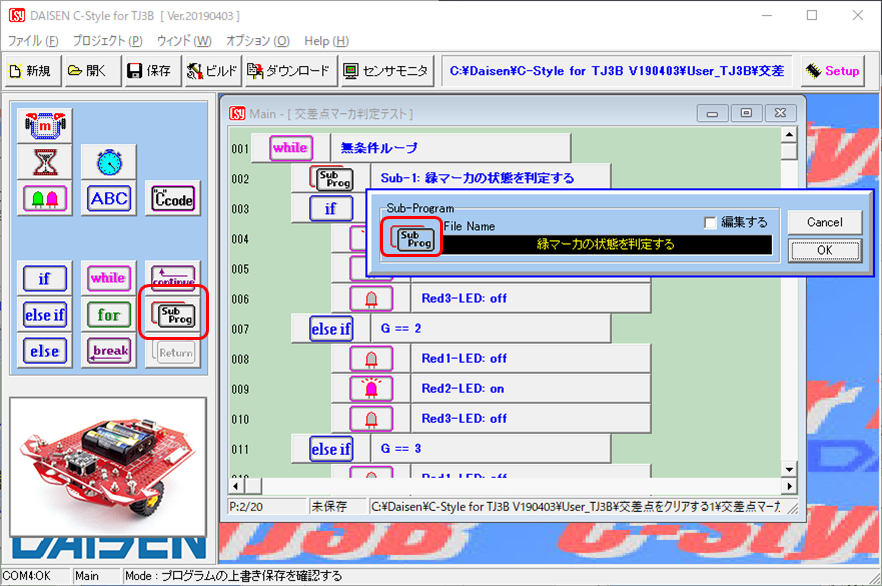Viewport: 882px width, 586px height.
Task: Open Setup in the toolbar
Action: pos(832,71)
